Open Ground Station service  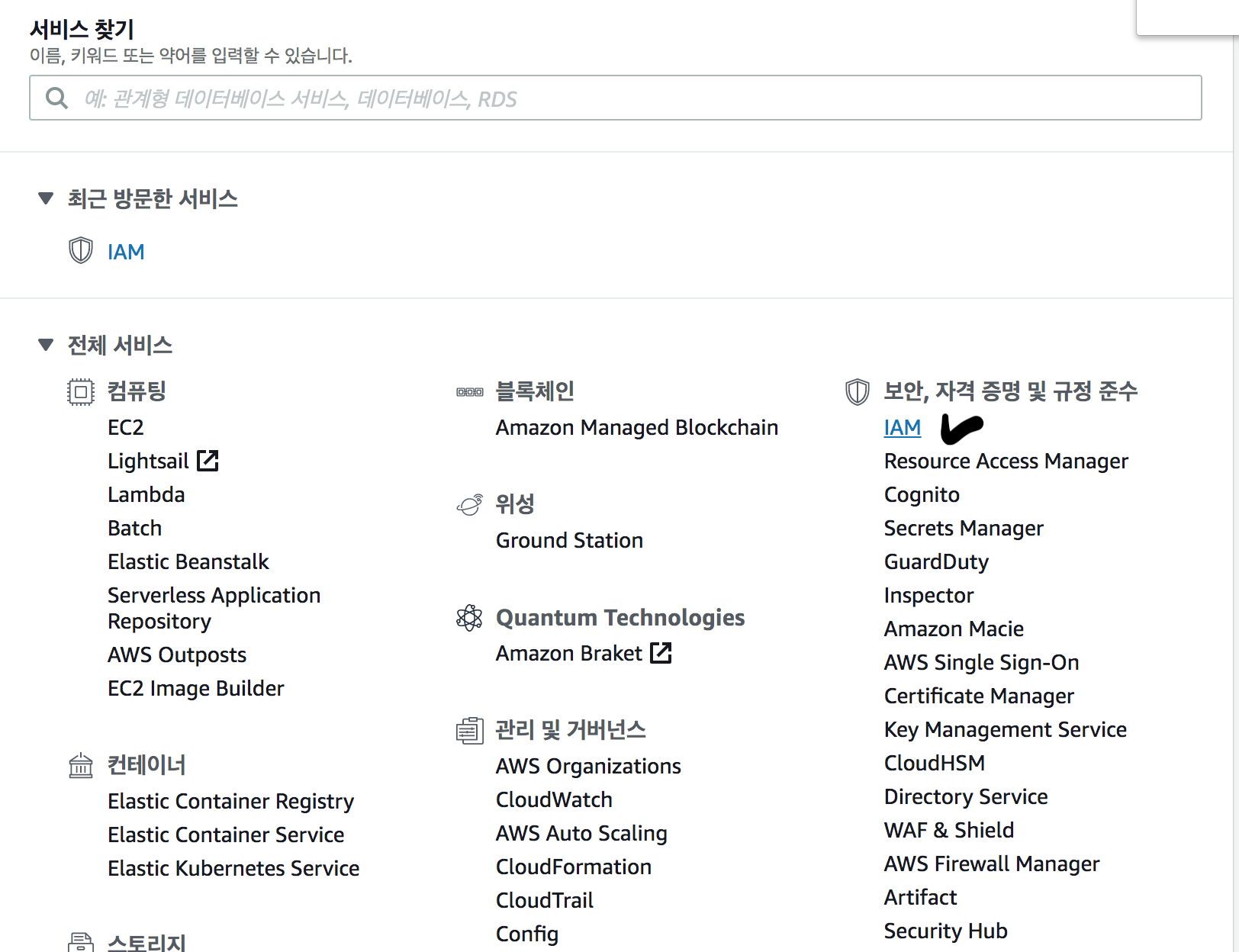coord(570,541)
